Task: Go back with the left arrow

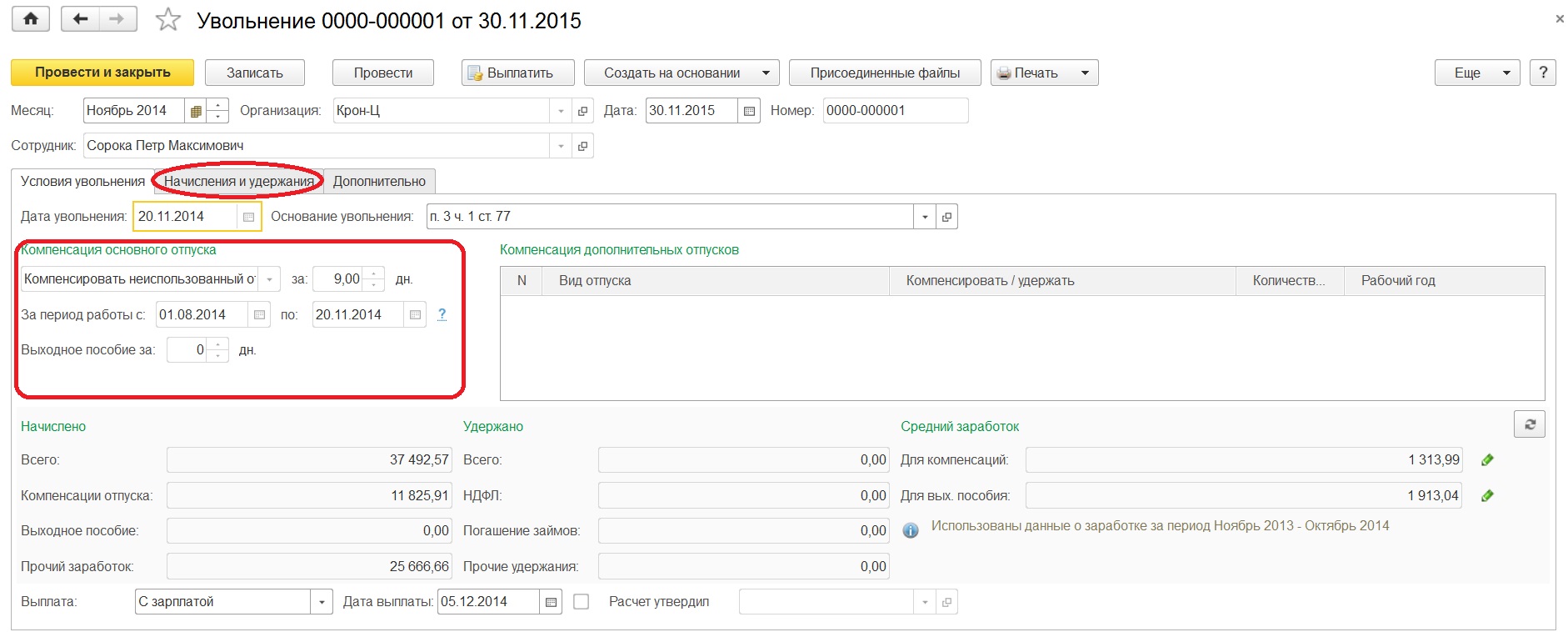Action: [80, 19]
